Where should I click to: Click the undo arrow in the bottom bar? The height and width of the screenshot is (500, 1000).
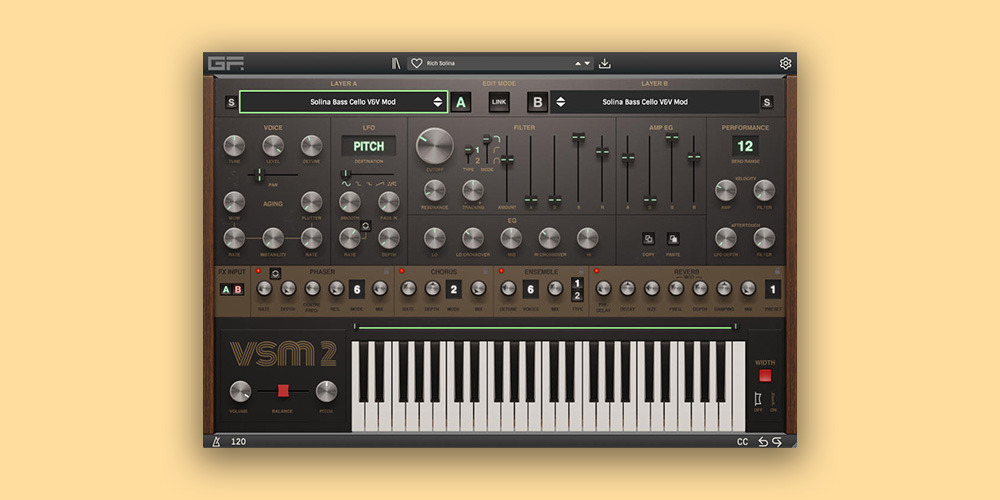tap(762, 441)
